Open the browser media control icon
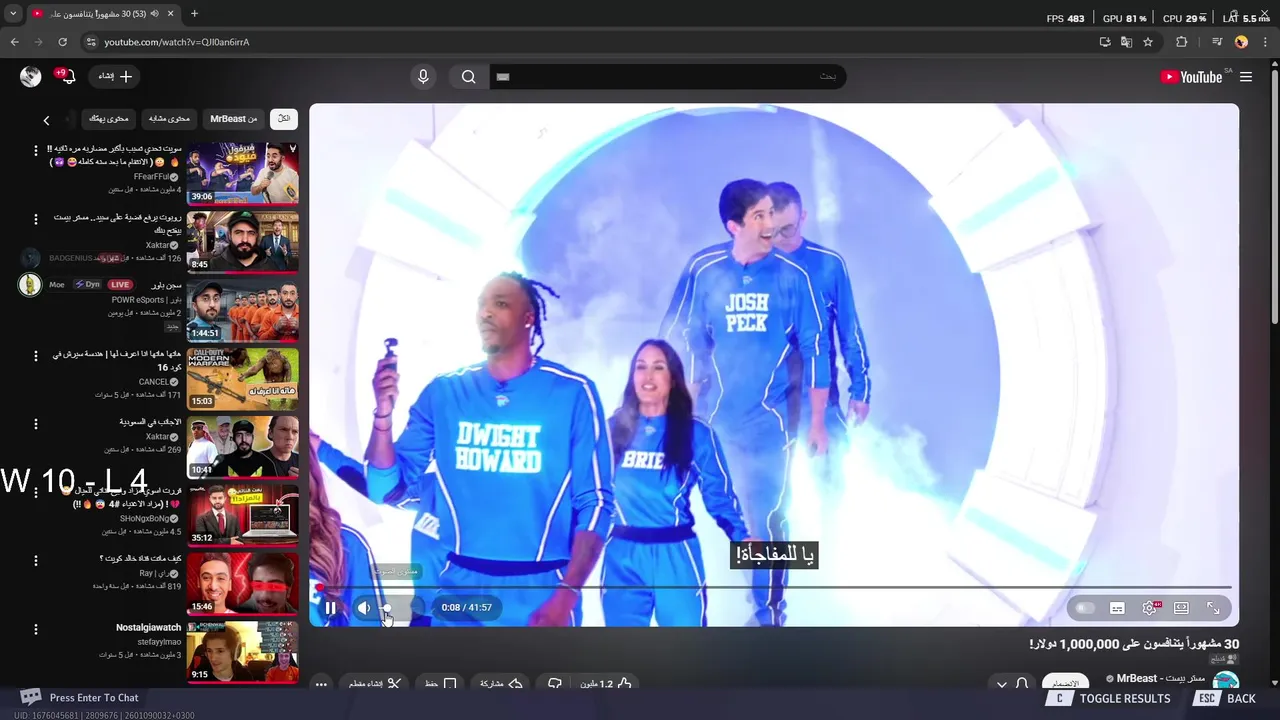This screenshot has height=720, width=1280. 1216,42
